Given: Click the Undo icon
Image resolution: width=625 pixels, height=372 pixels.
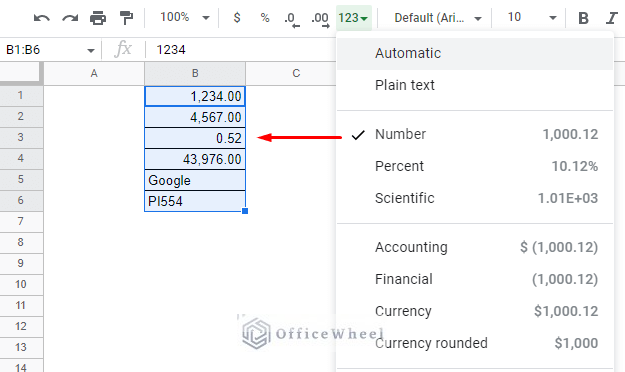Looking at the screenshot, I should tap(41, 18).
